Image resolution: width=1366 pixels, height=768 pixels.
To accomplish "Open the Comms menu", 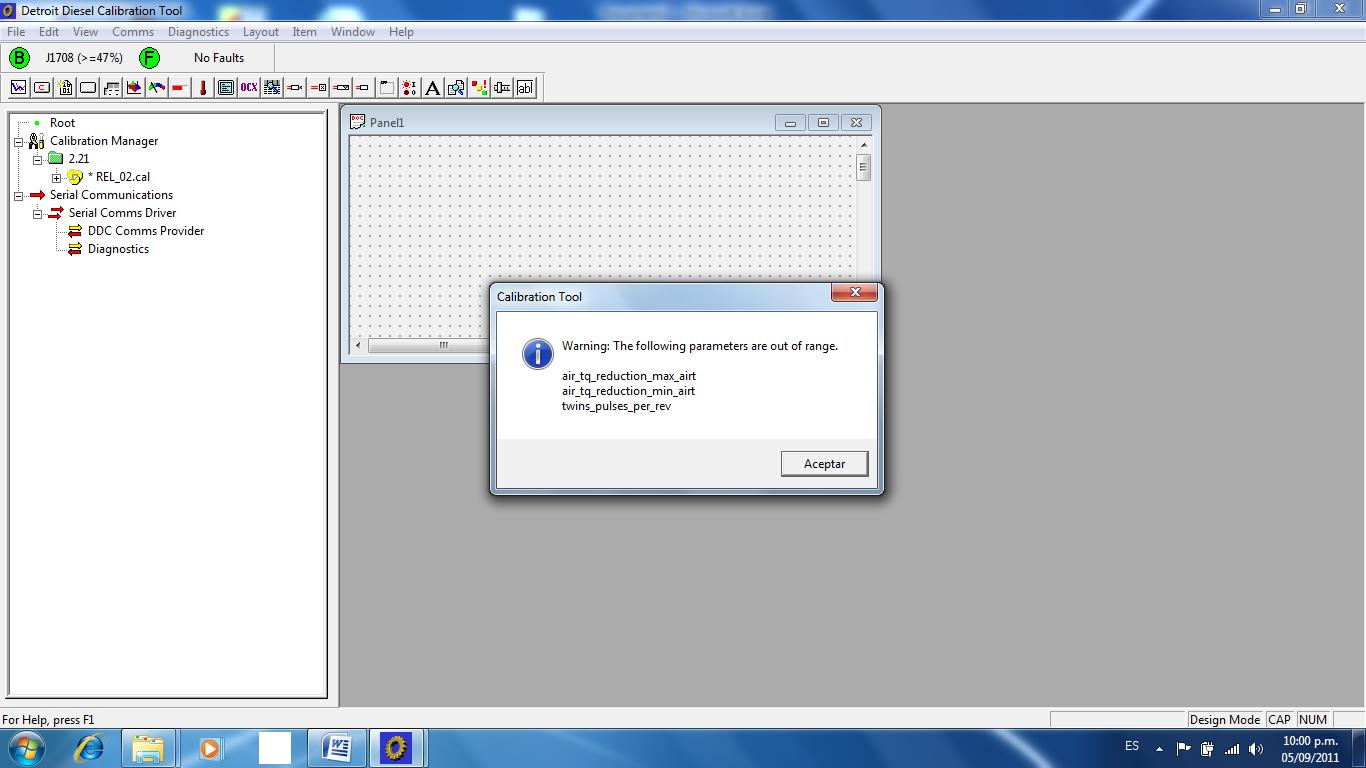I will point(133,32).
